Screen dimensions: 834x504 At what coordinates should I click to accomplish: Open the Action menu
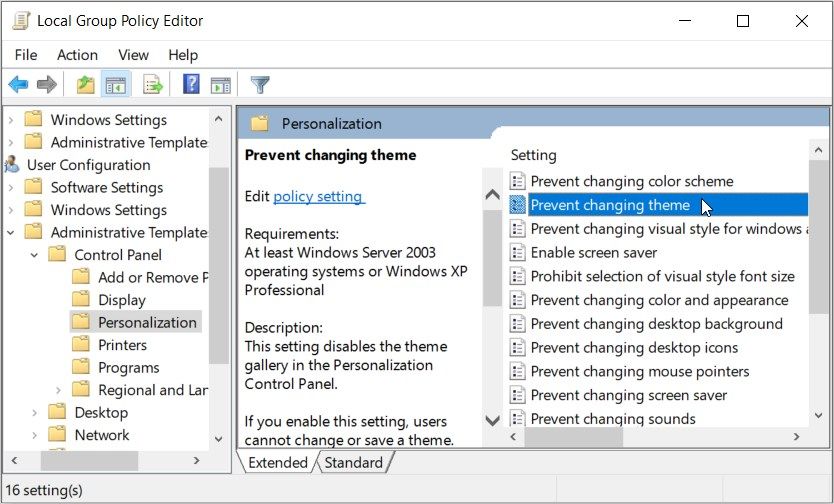pyautogui.click(x=77, y=55)
